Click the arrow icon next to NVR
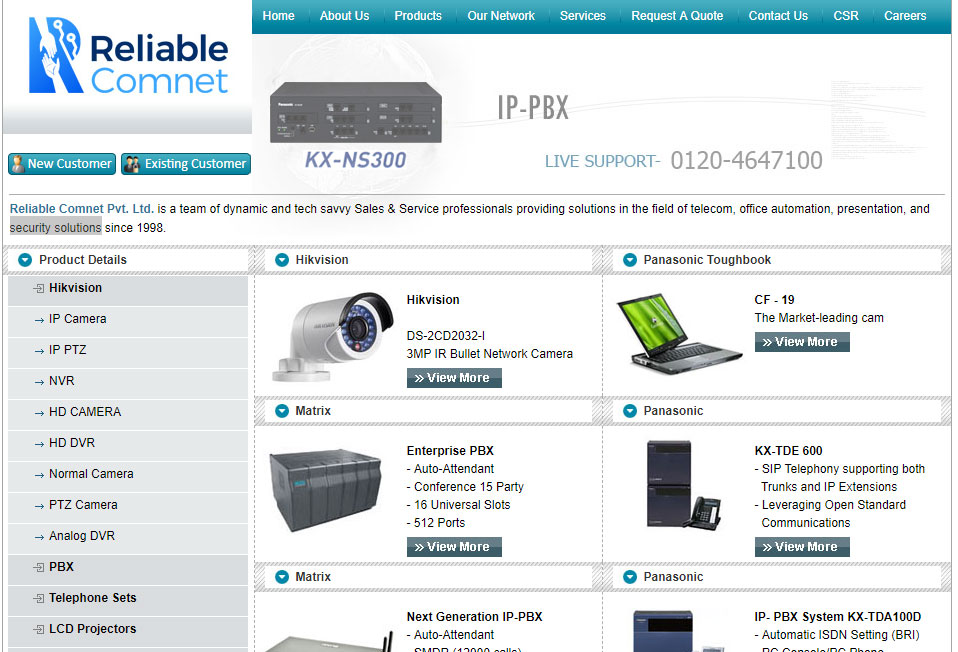Screen dimensions: 958x652 pyautogui.click(x=39, y=382)
